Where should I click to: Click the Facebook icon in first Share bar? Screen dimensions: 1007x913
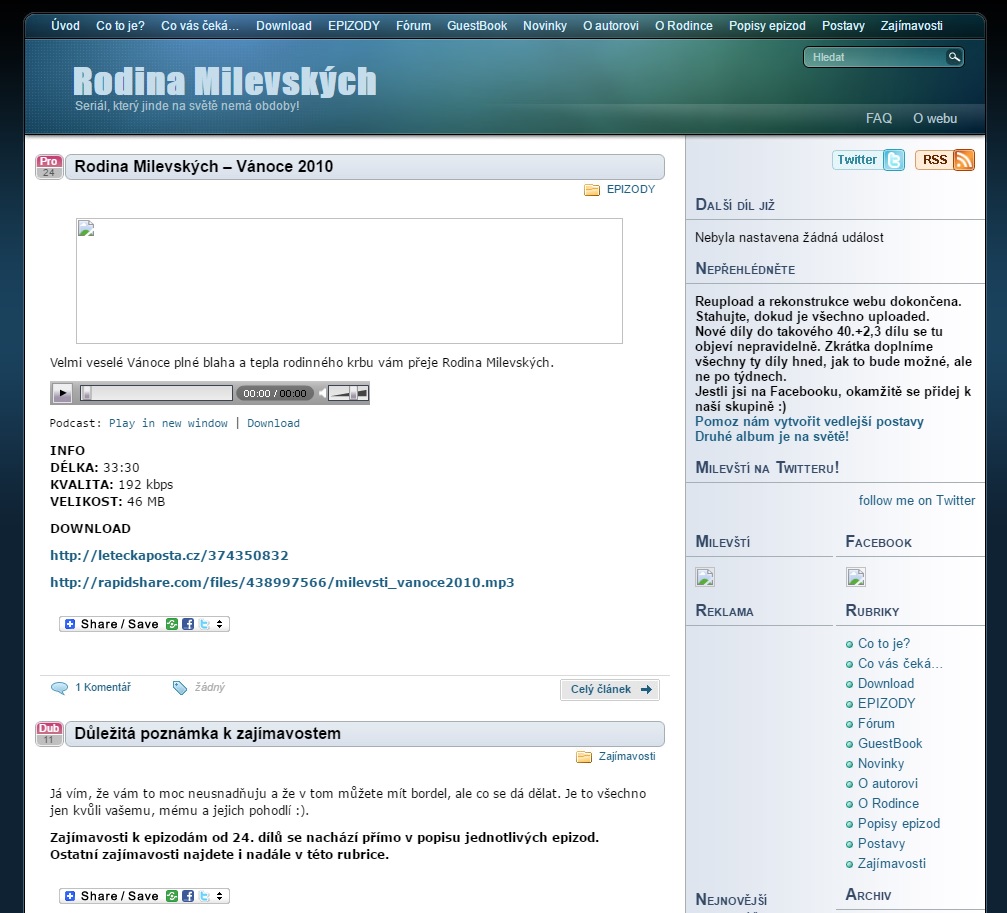188,624
